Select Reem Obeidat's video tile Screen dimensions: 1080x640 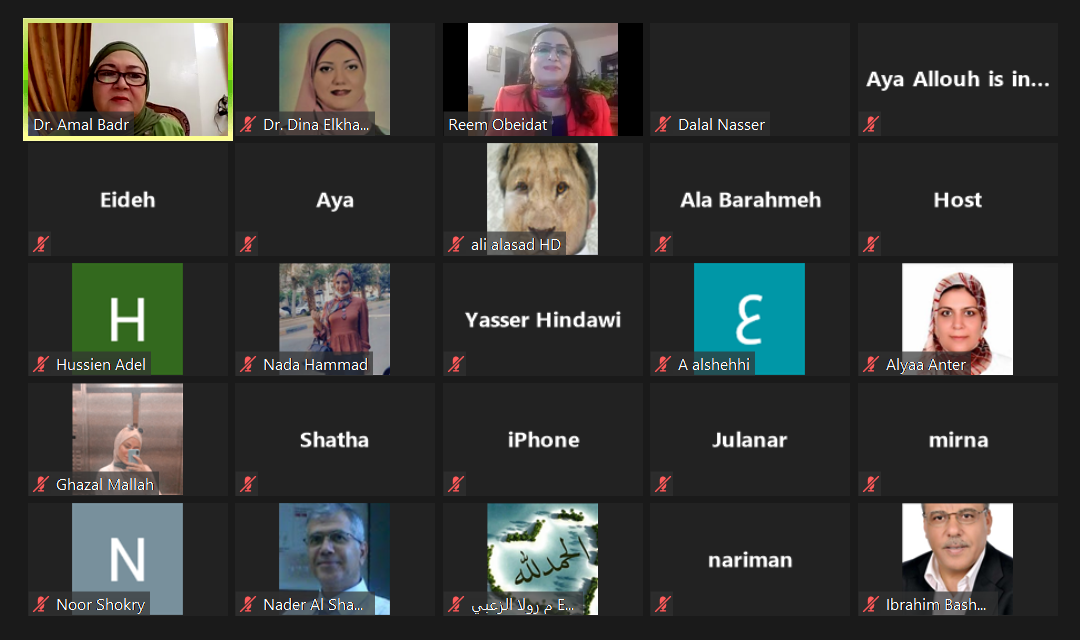coord(543,79)
